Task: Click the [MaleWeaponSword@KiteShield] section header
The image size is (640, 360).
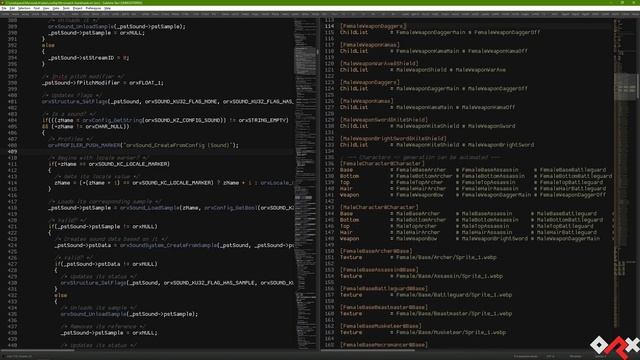Action: pos(384,120)
